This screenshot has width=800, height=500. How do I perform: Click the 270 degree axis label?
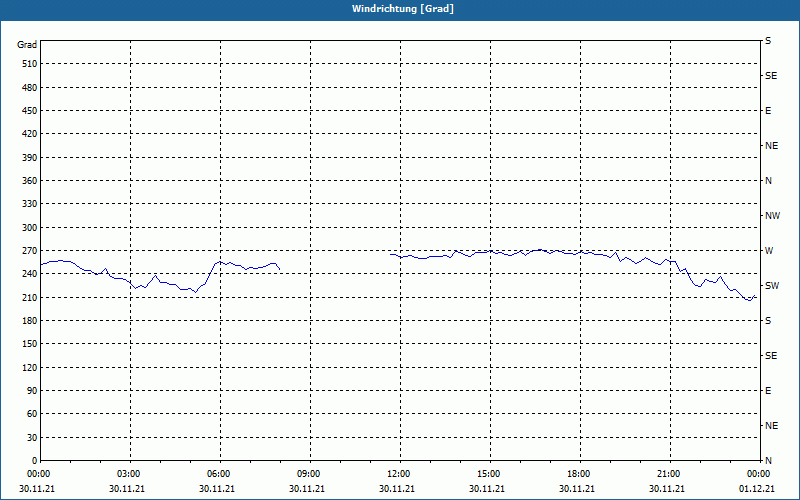(x=30, y=251)
